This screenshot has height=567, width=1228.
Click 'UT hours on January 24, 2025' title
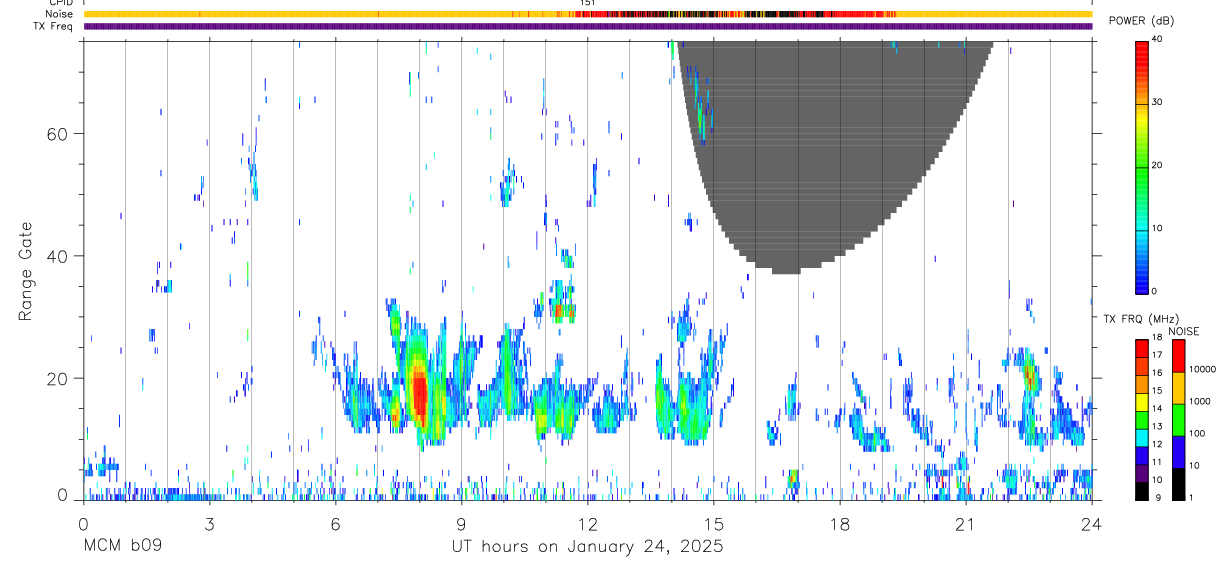587,547
